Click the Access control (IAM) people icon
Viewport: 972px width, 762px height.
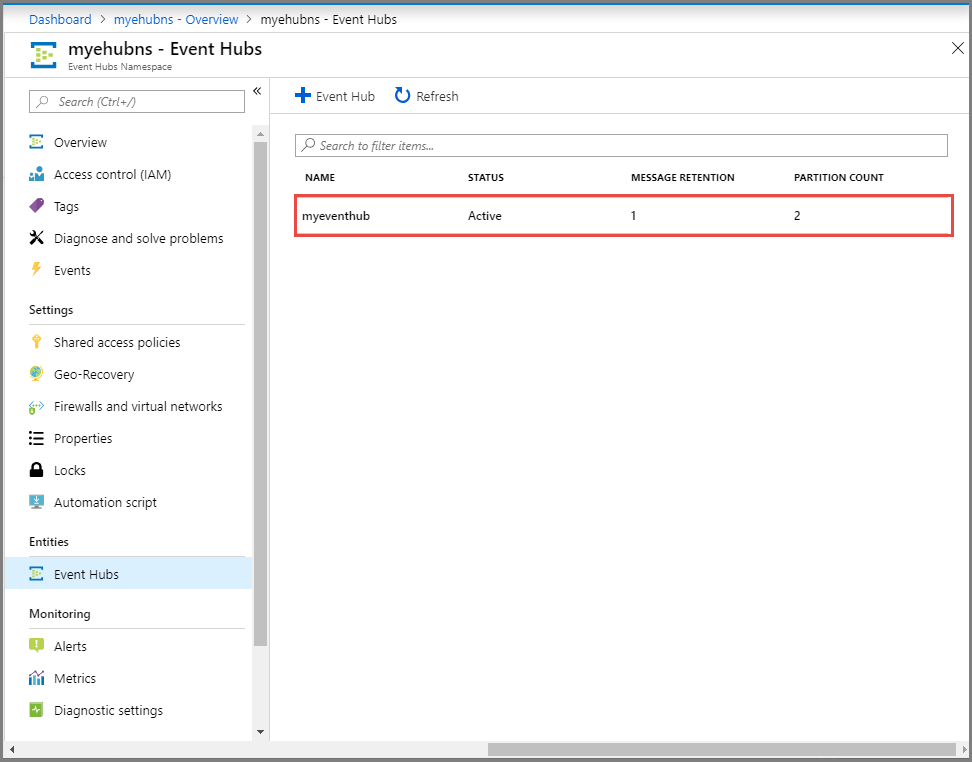[x=37, y=174]
